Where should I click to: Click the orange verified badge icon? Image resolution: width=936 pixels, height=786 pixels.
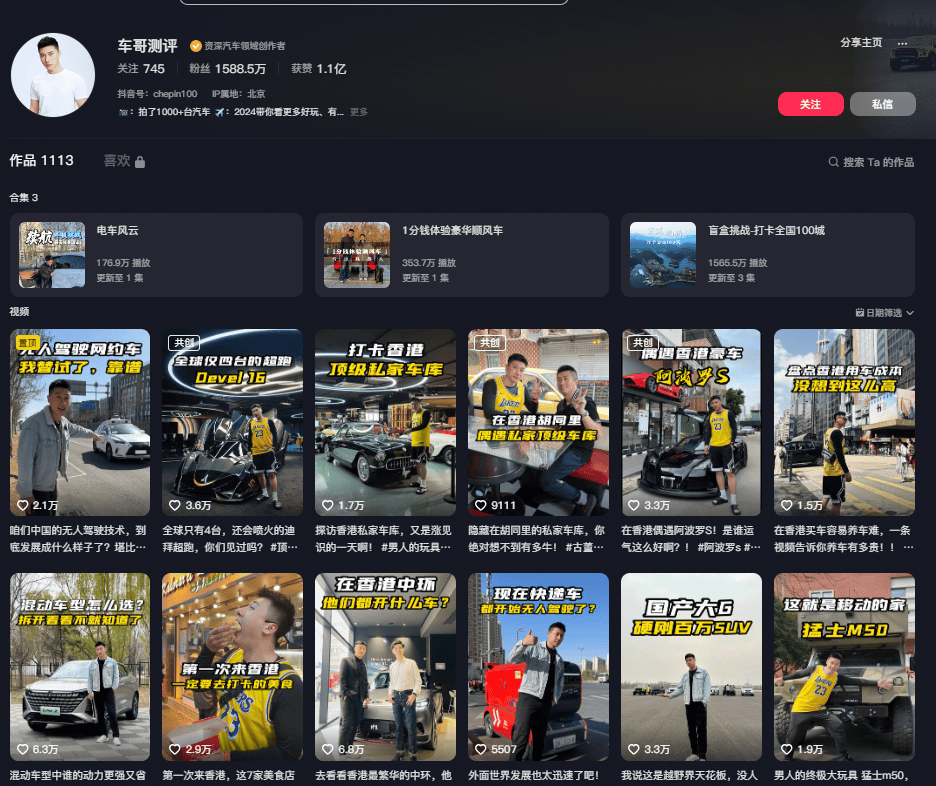pos(195,45)
